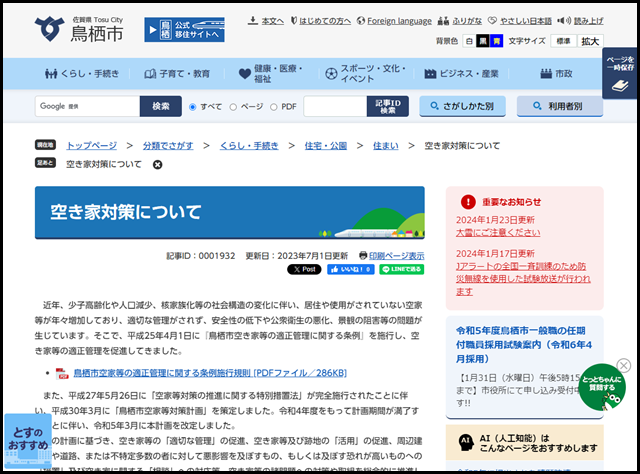This screenshot has width=640, height=474.
Task: Open the 市政 menu item
Action: (x=557, y=73)
